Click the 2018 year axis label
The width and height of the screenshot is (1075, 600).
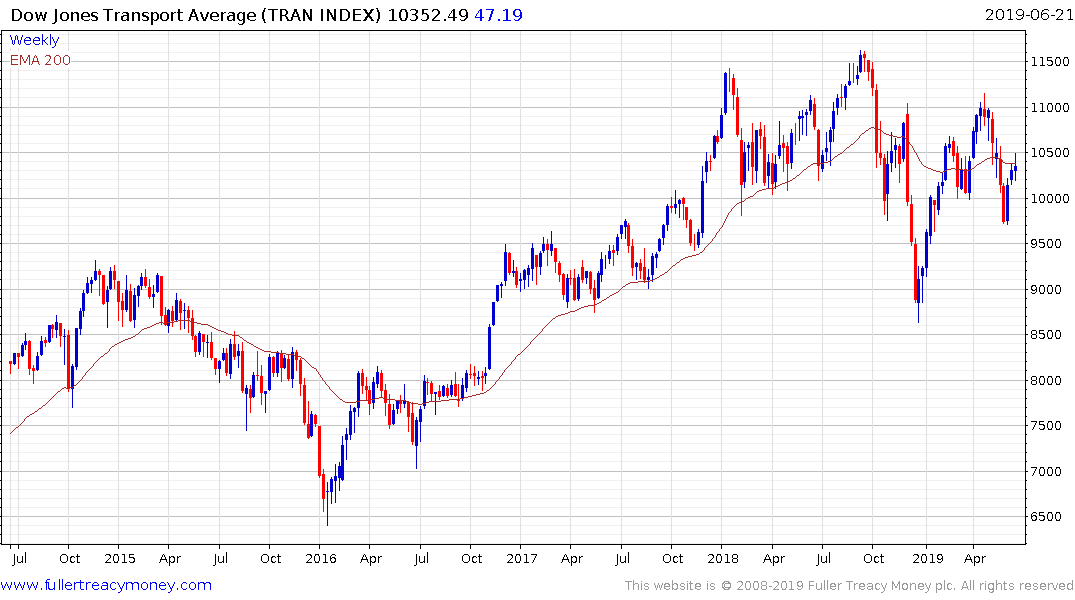pyautogui.click(x=723, y=558)
